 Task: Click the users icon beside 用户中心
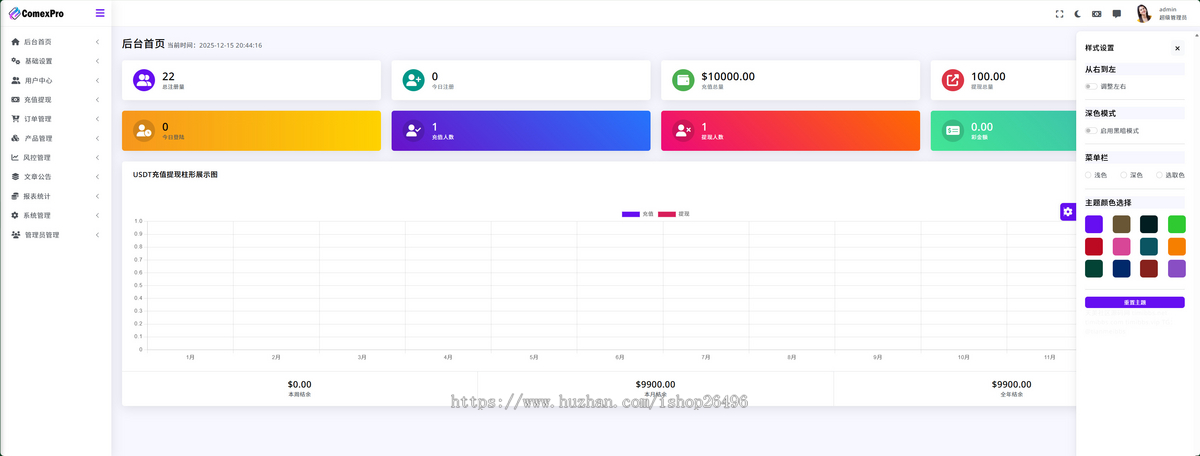click(x=15, y=80)
